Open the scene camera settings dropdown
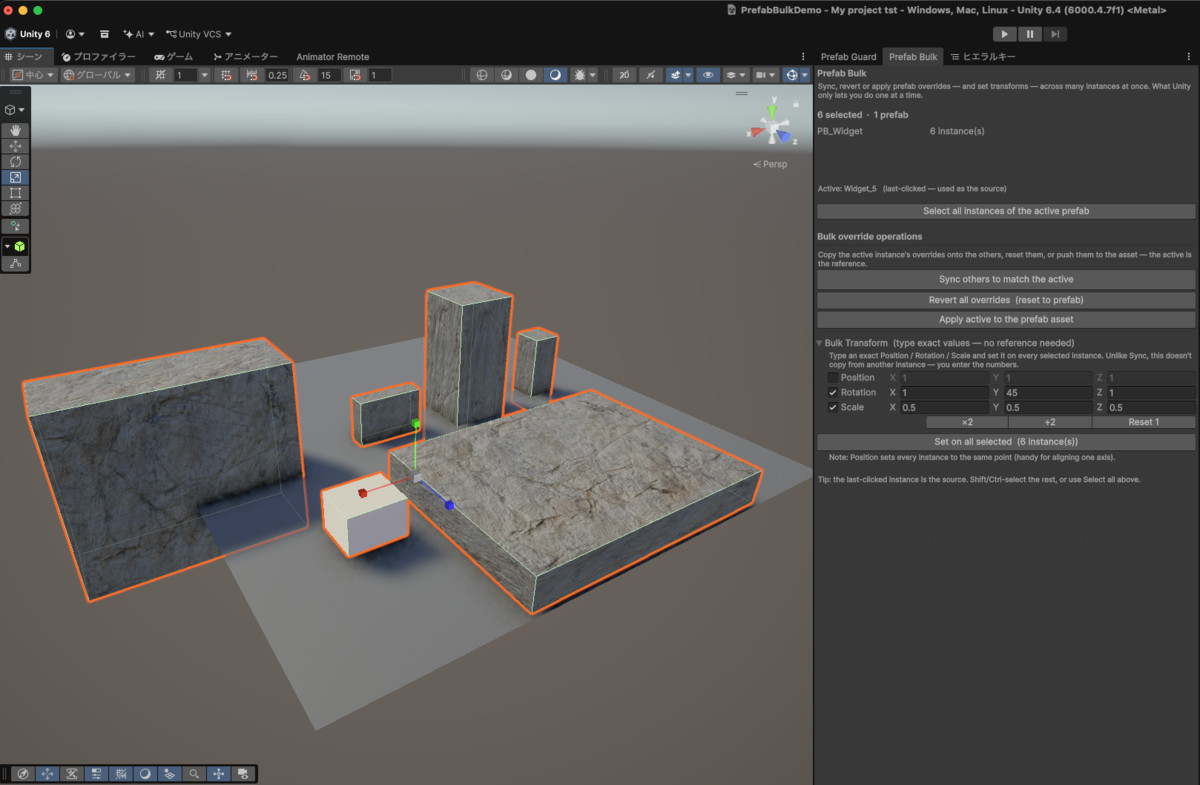 point(765,75)
